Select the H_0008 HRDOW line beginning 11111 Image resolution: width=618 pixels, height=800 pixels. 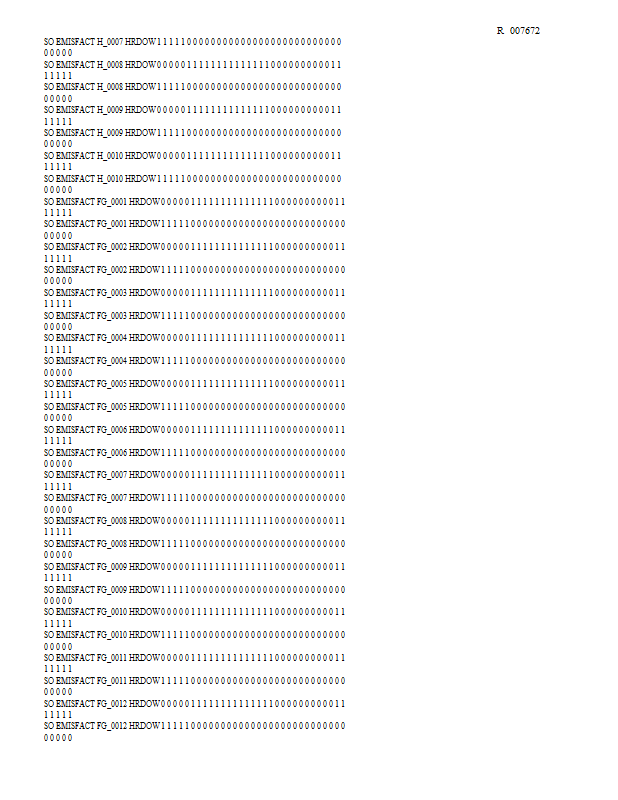(193, 92)
